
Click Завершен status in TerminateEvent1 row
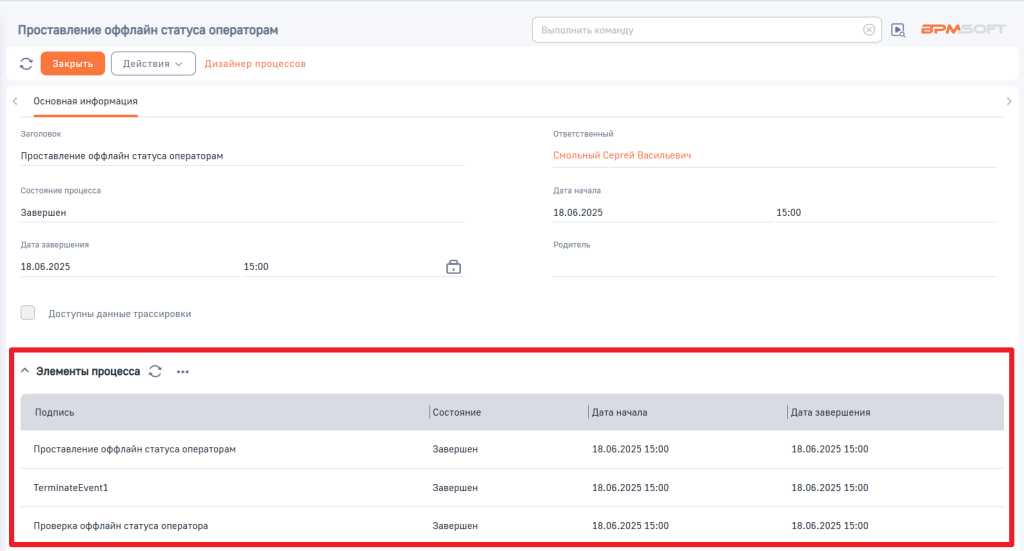coord(455,488)
